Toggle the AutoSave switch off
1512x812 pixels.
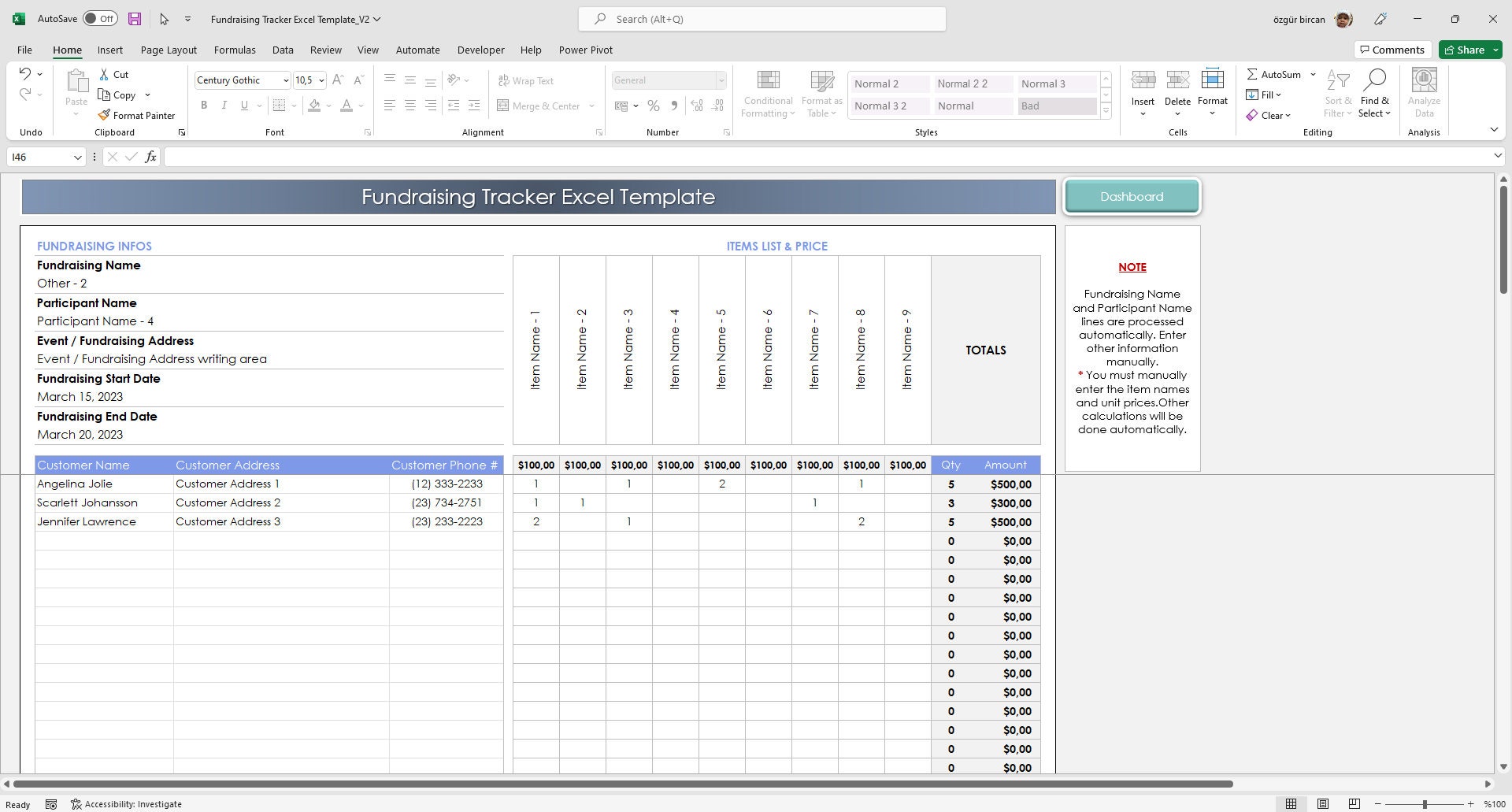point(99,17)
